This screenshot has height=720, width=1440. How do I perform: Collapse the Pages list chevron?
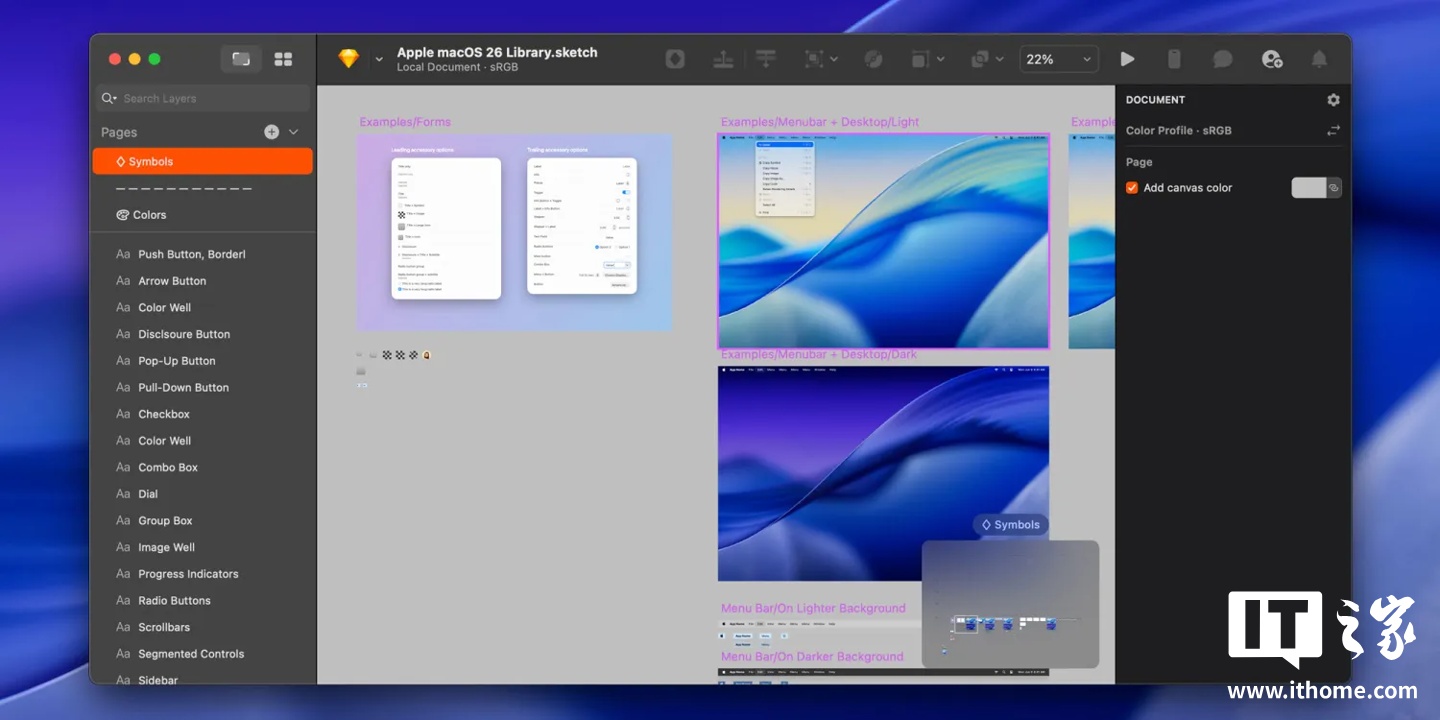click(x=294, y=132)
